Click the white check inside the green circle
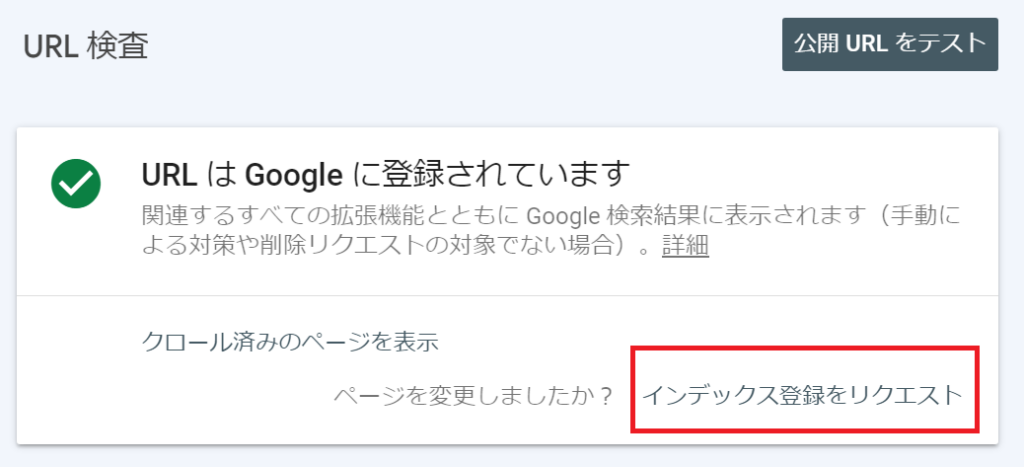1024x467 pixels. (76, 185)
